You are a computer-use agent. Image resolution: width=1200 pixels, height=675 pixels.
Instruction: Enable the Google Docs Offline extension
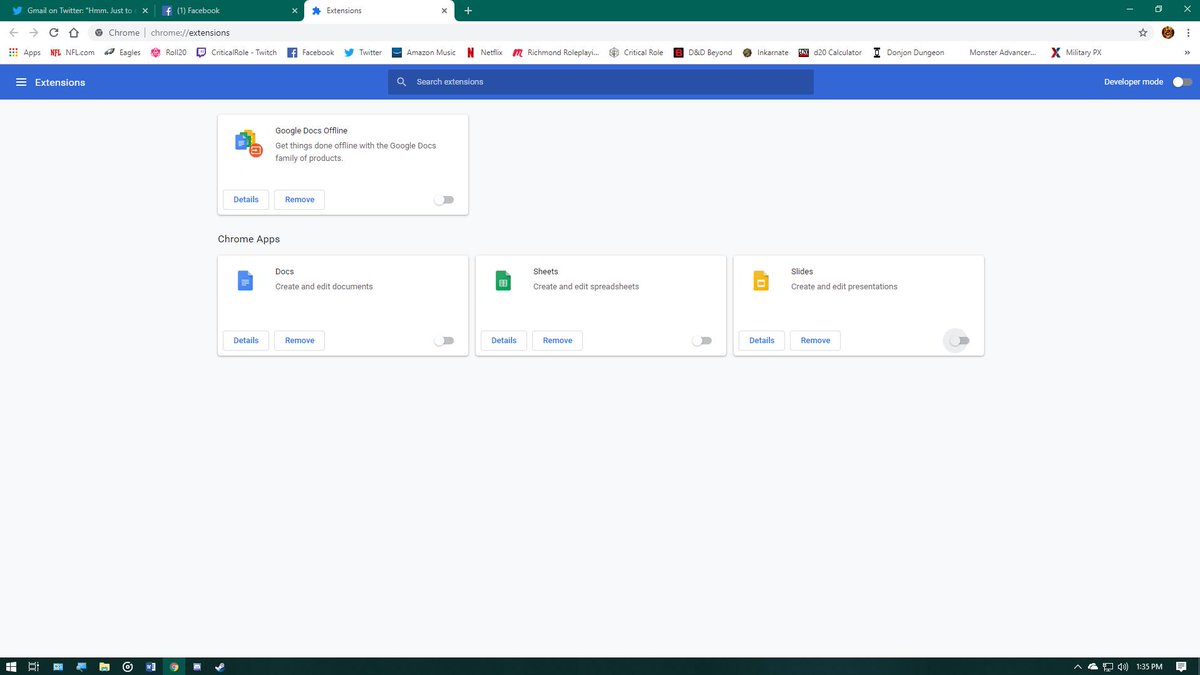444,200
